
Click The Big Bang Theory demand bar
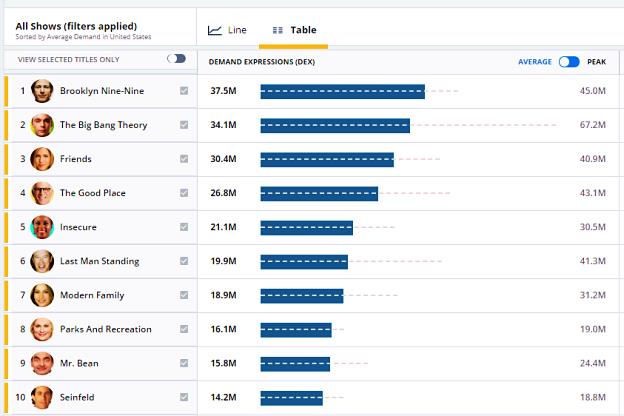335,125
